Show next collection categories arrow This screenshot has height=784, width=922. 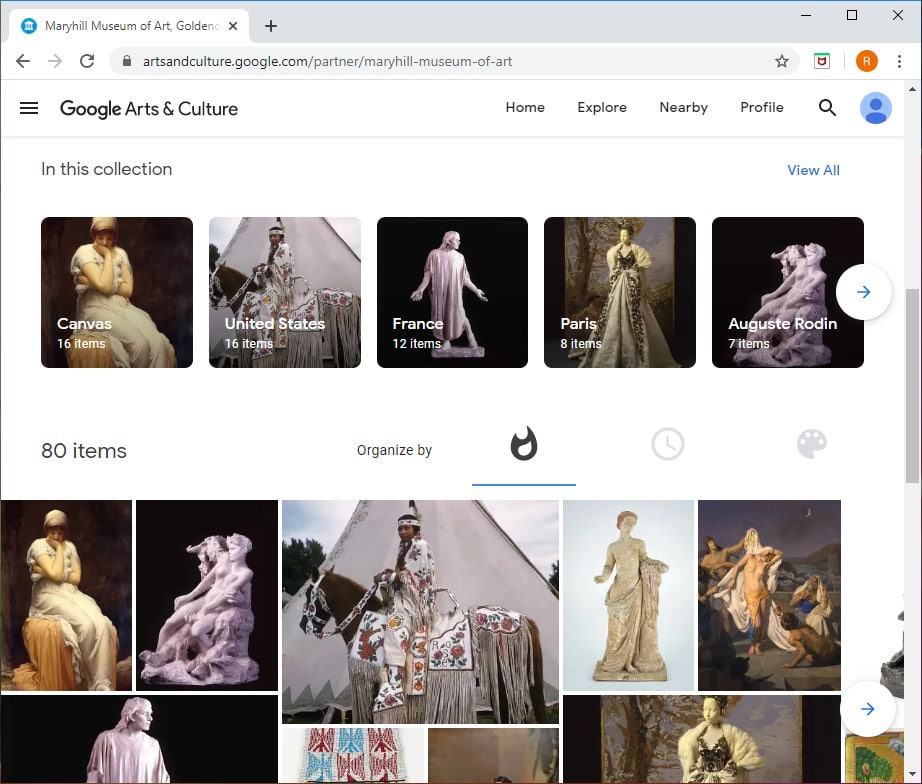click(x=863, y=292)
